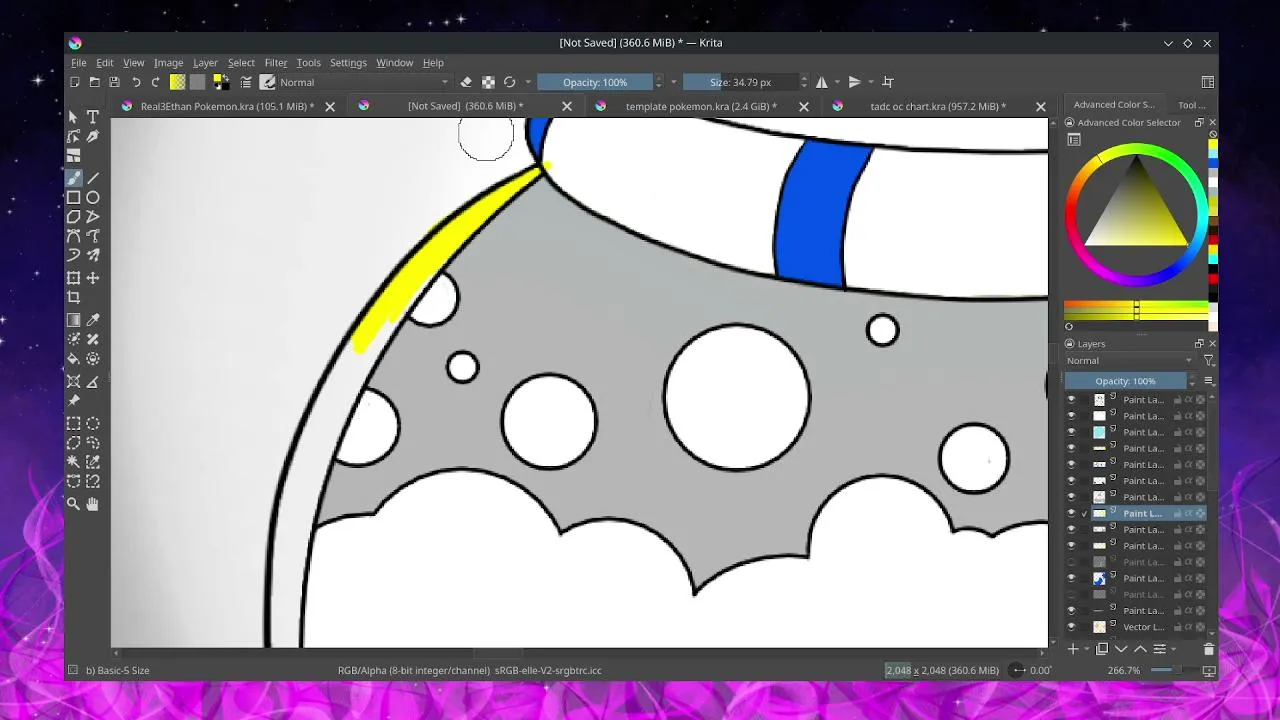Image resolution: width=1280 pixels, height=720 pixels.
Task: Duplicate the selected layer
Action: (x=1102, y=649)
